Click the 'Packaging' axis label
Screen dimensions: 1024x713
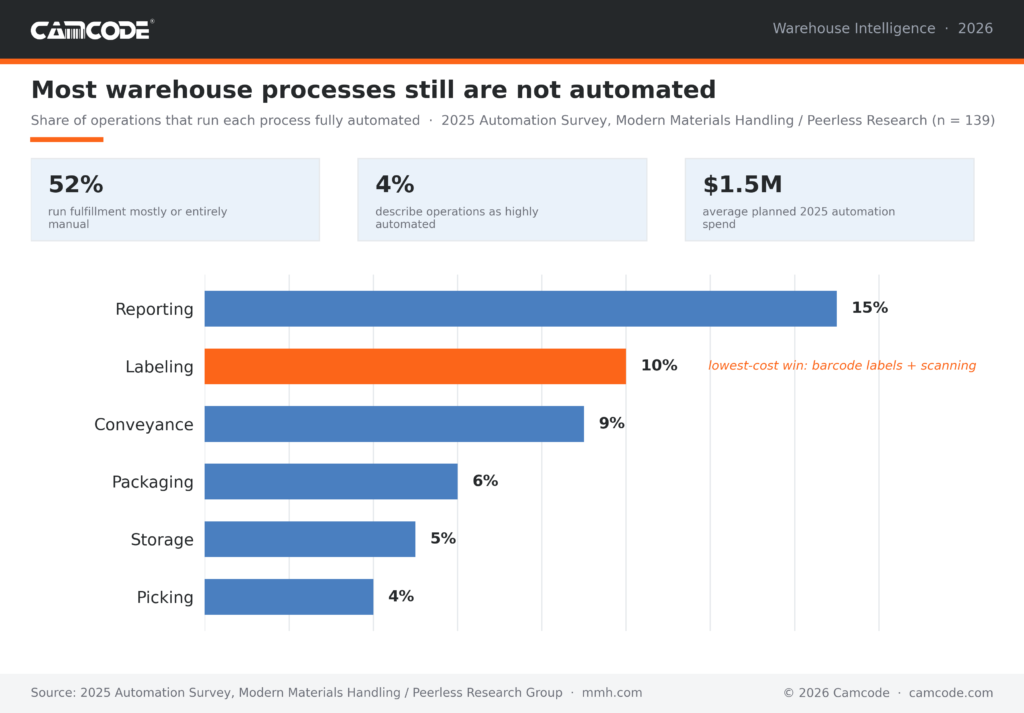click(153, 482)
